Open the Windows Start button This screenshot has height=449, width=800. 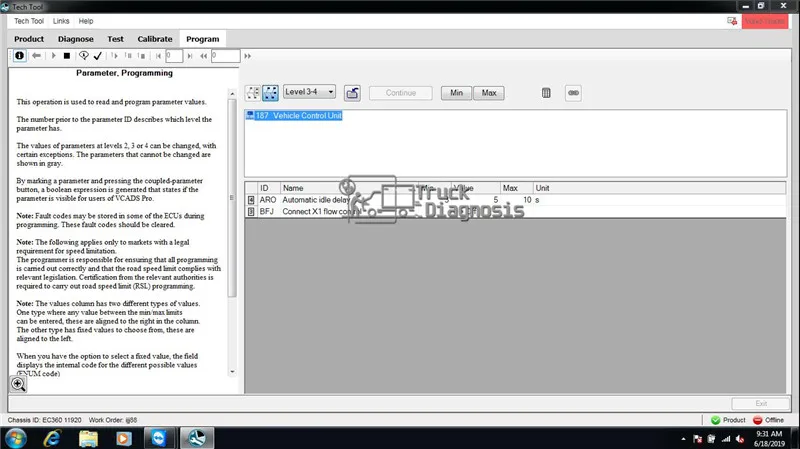15,438
